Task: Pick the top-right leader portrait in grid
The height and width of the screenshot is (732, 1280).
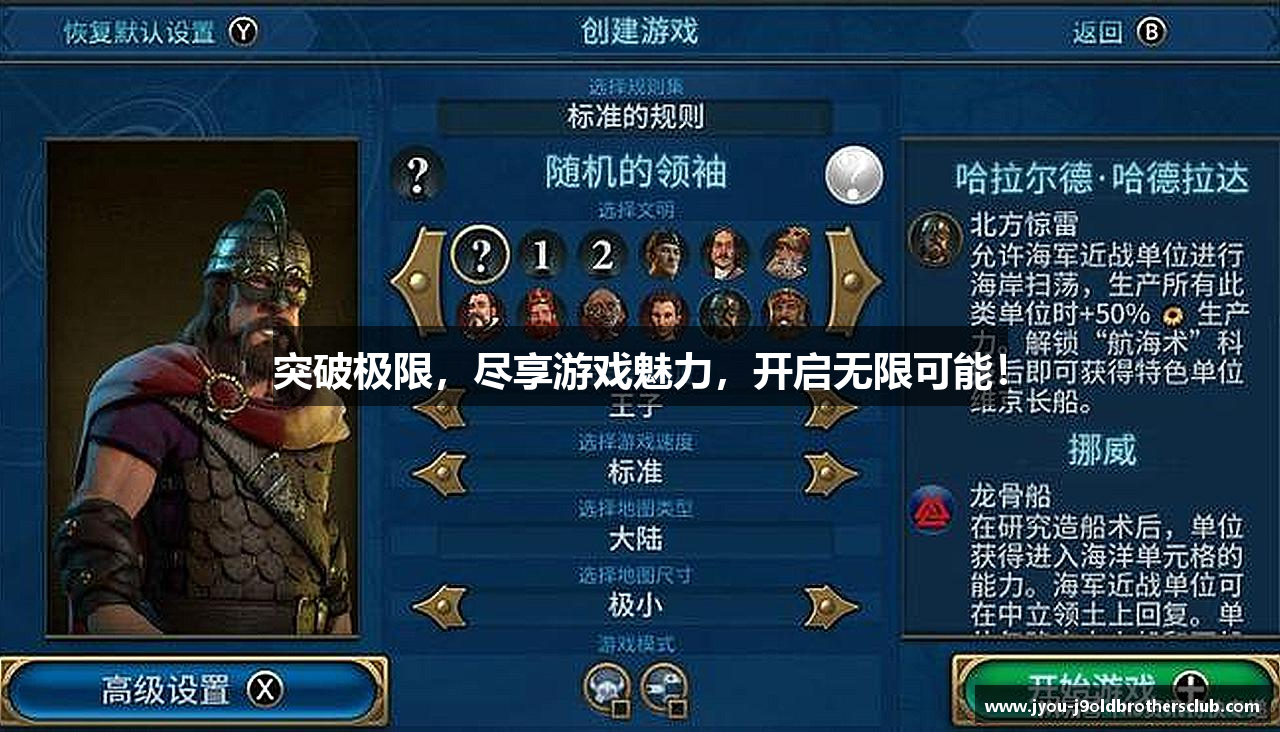Action: point(787,255)
